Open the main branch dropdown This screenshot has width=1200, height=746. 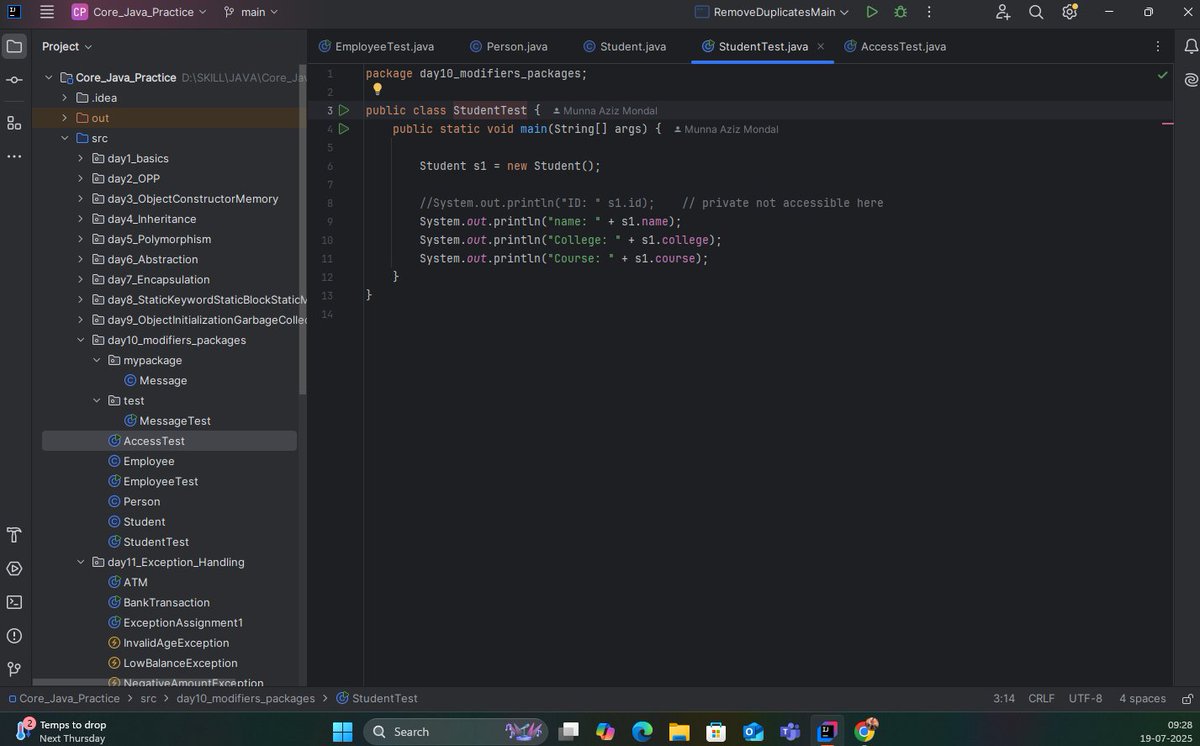(x=252, y=12)
